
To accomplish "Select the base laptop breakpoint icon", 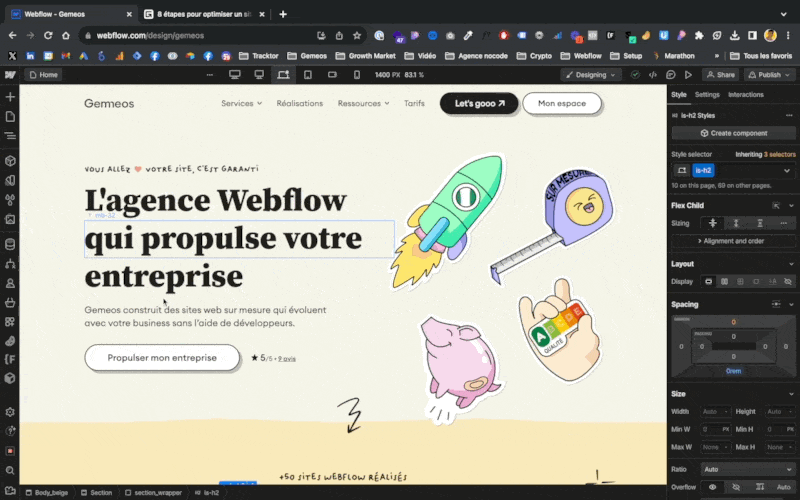I will [283, 75].
